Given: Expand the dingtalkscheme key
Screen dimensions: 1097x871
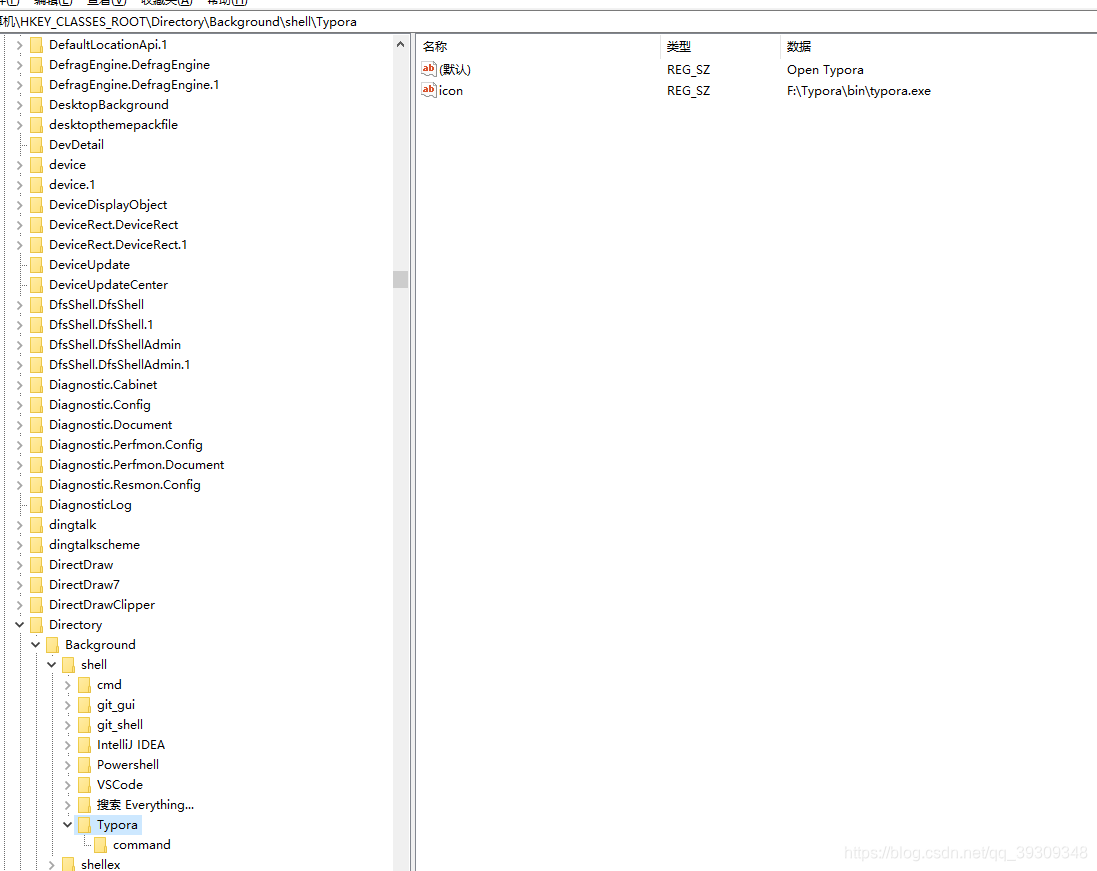Looking at the screenshot, I should [20, 545].
